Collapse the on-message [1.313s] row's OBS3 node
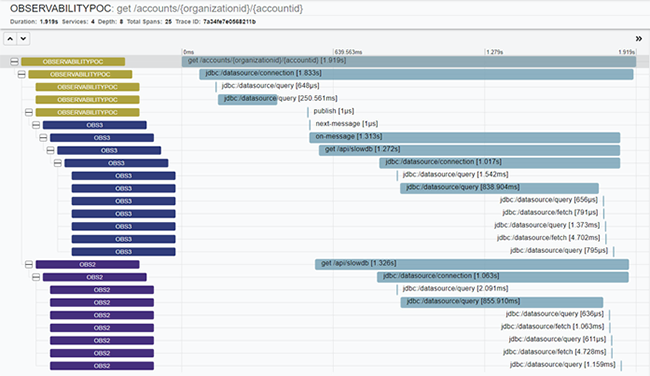 (x=43, y=138)
